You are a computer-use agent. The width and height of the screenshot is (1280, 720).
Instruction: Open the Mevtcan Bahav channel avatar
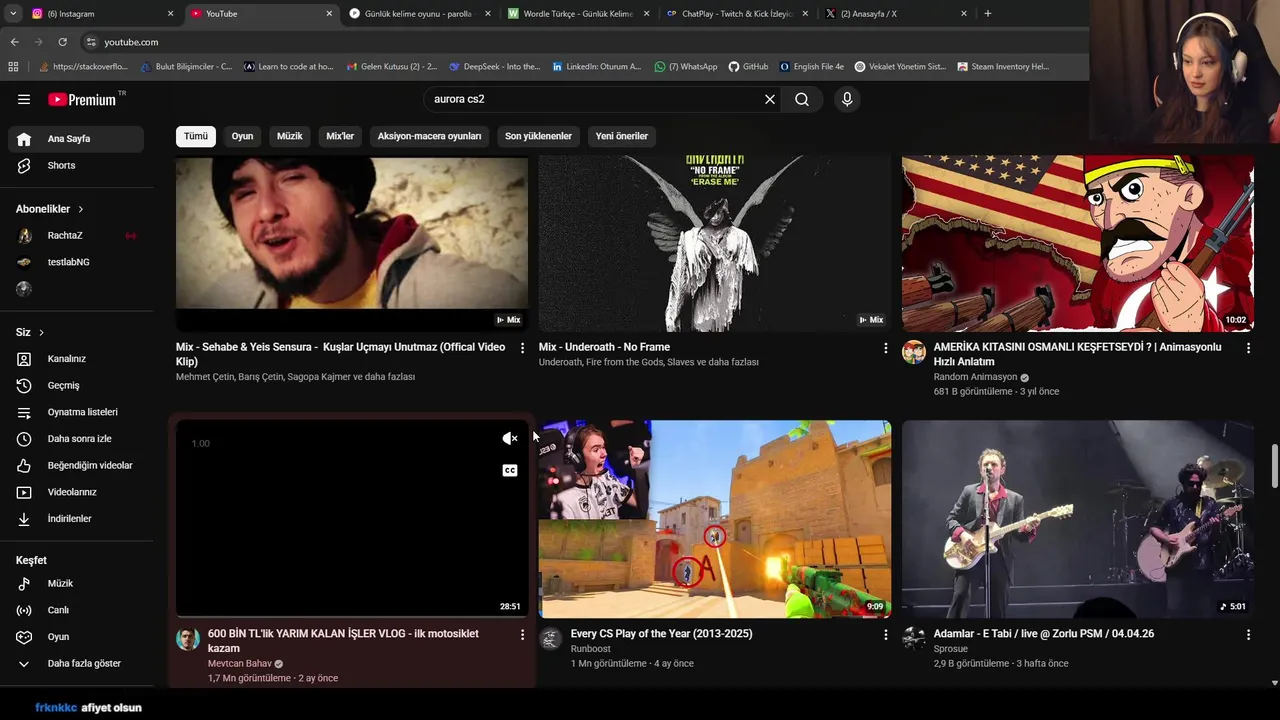[x=188, y=639]
